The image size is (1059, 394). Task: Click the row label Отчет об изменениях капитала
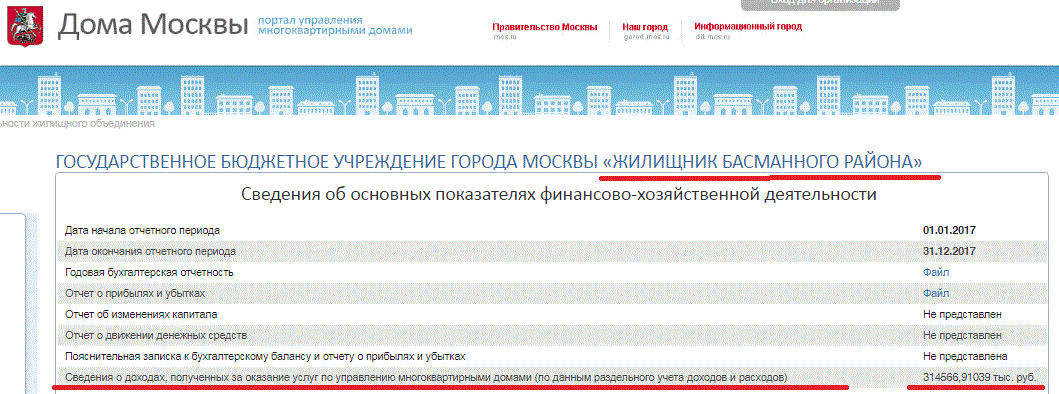(141, 314)
